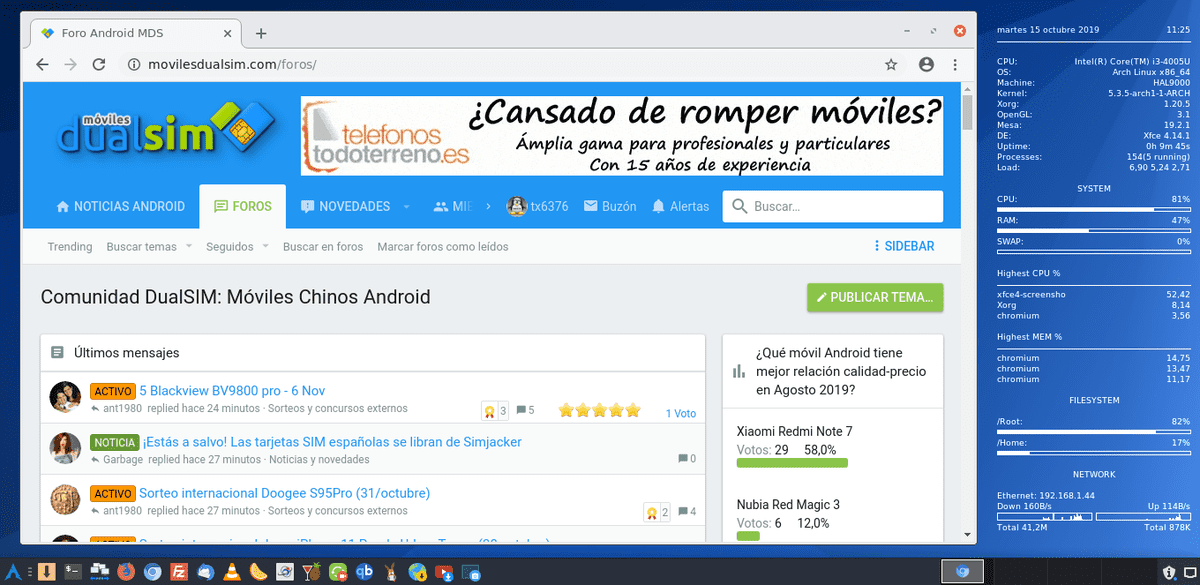
Task: Open tx6376 user account menu
Action: click(538, 206)
